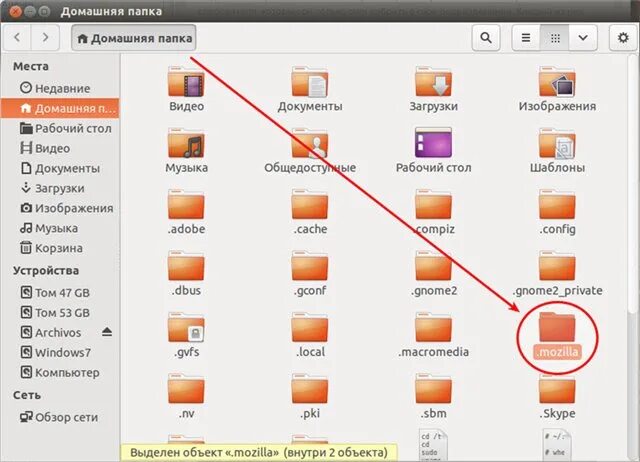The width and height of the screenshot is (640, 462).
Task: Click the Домашняя папка path bar button
Action: tap(134, 38)
